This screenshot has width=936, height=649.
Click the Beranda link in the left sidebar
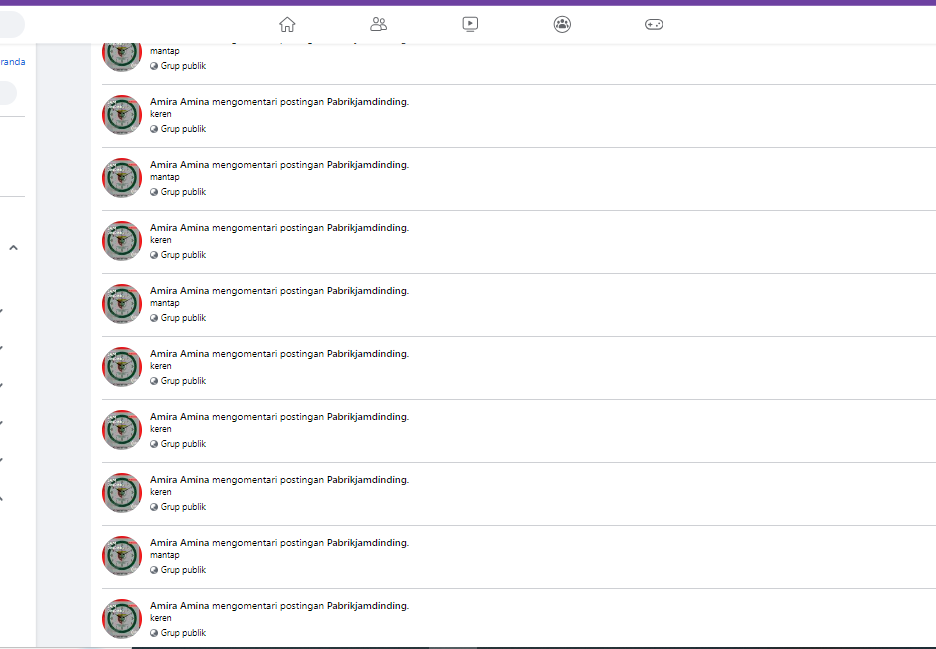[x=13, y=62]
